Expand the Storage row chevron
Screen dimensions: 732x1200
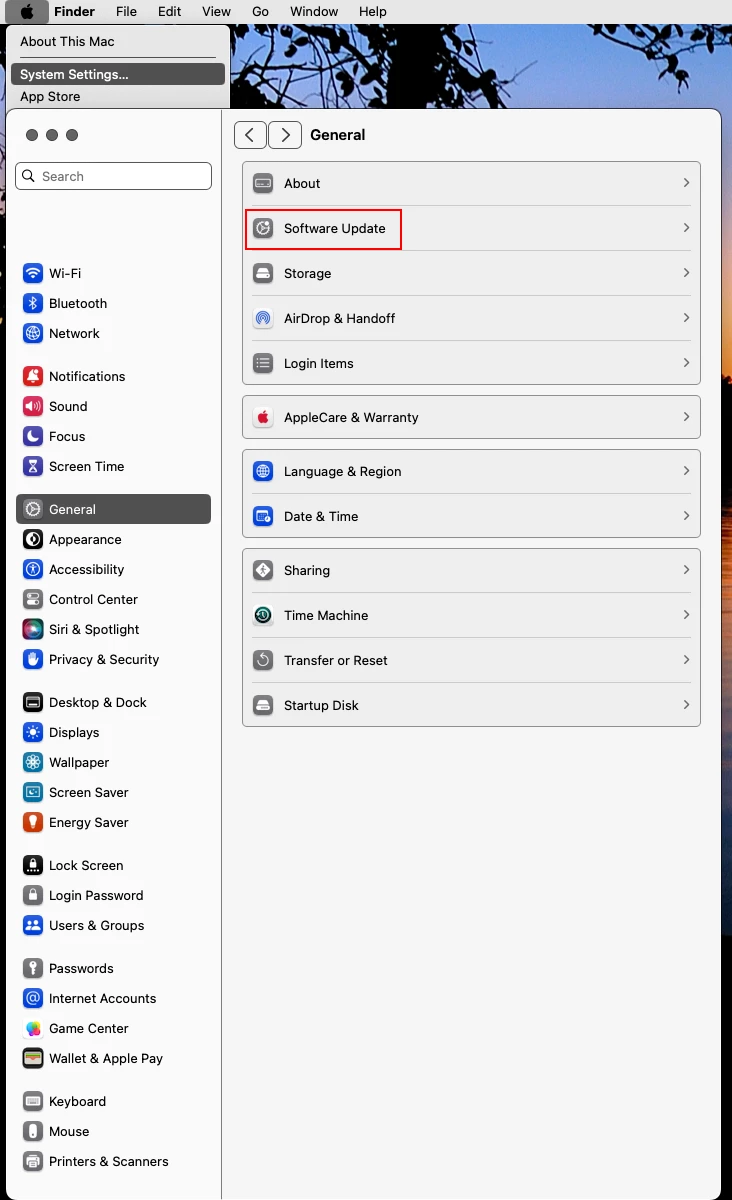(x=686, y=273)
